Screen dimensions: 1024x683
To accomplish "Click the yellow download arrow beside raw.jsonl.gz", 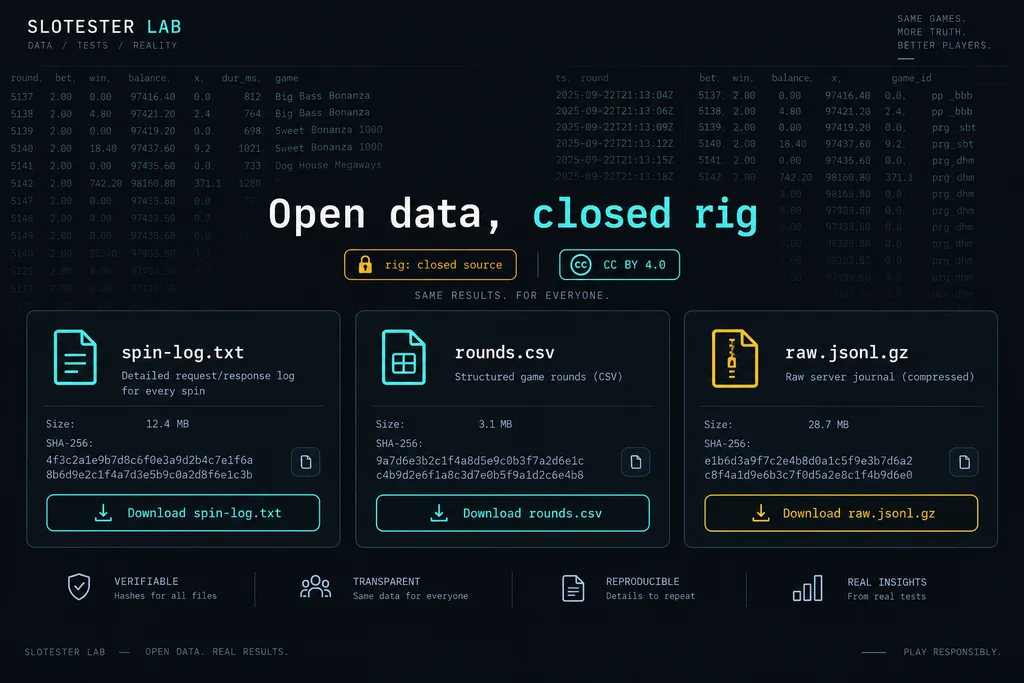I will pyautogui.click(x=760, y=513).
